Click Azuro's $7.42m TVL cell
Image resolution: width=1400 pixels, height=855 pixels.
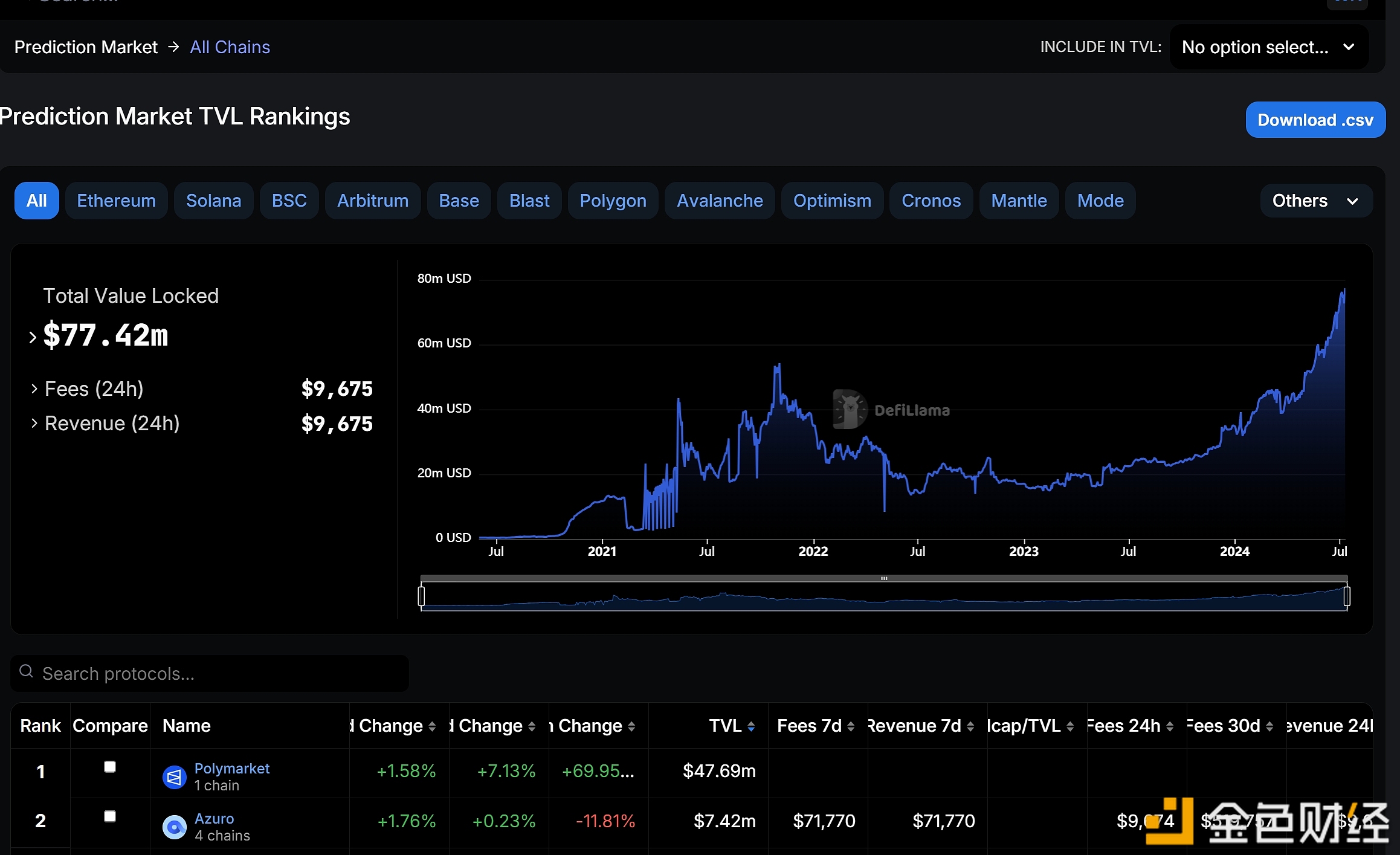point(724,821)
